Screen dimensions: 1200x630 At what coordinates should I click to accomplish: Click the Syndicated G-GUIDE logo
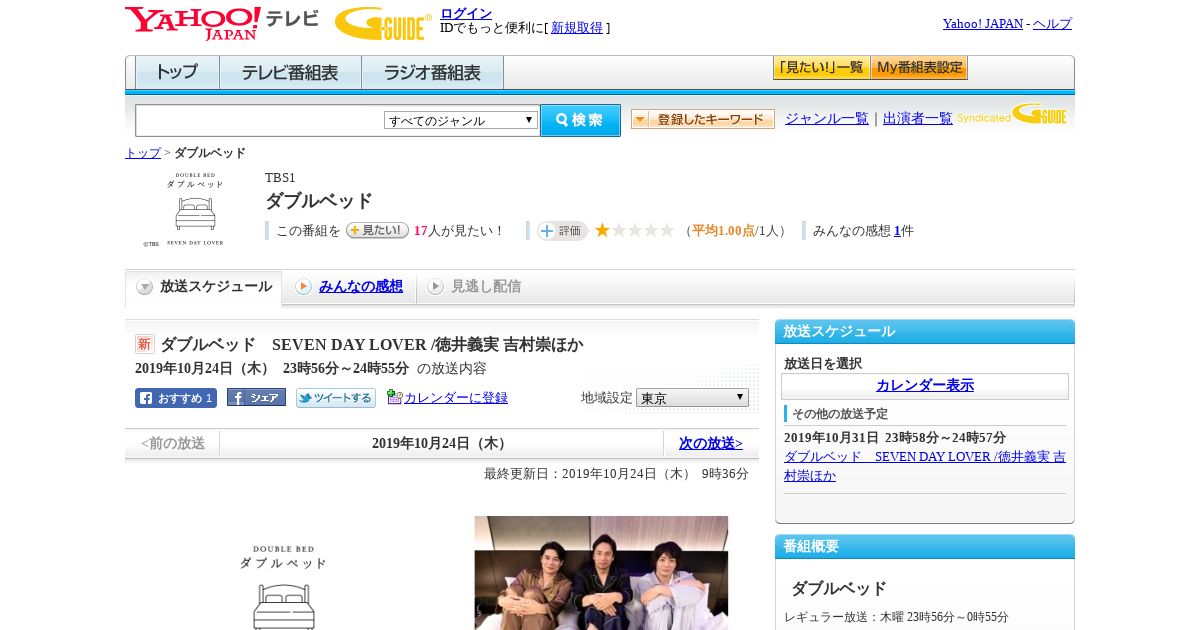(x=1012, y=114)
